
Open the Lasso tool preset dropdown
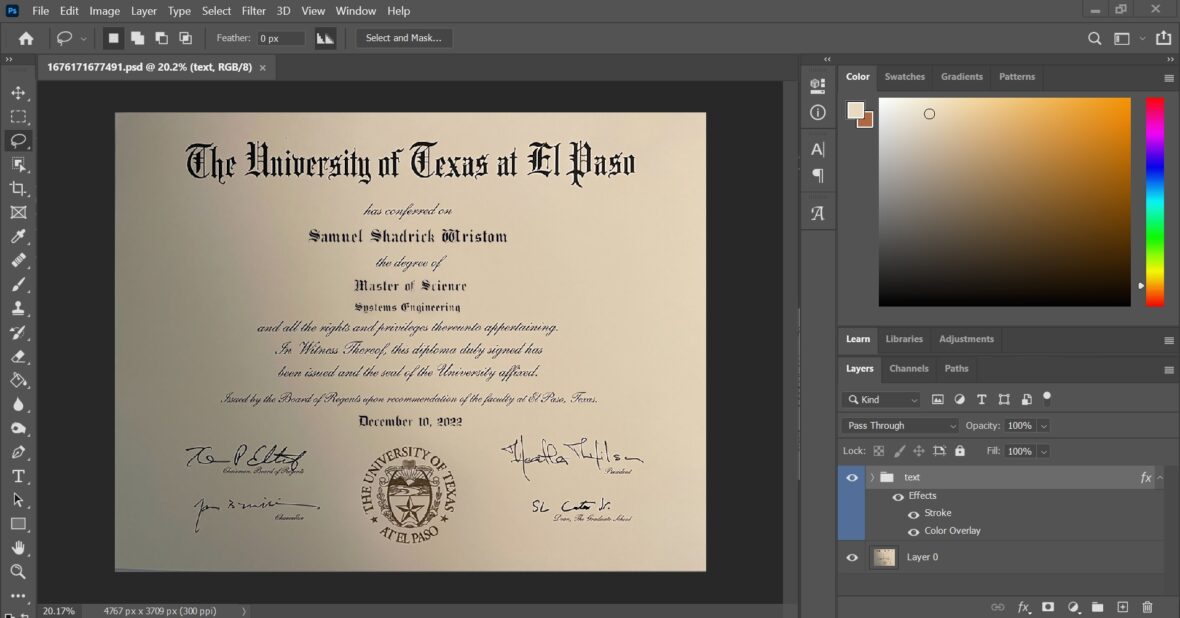tap(83, 38)
